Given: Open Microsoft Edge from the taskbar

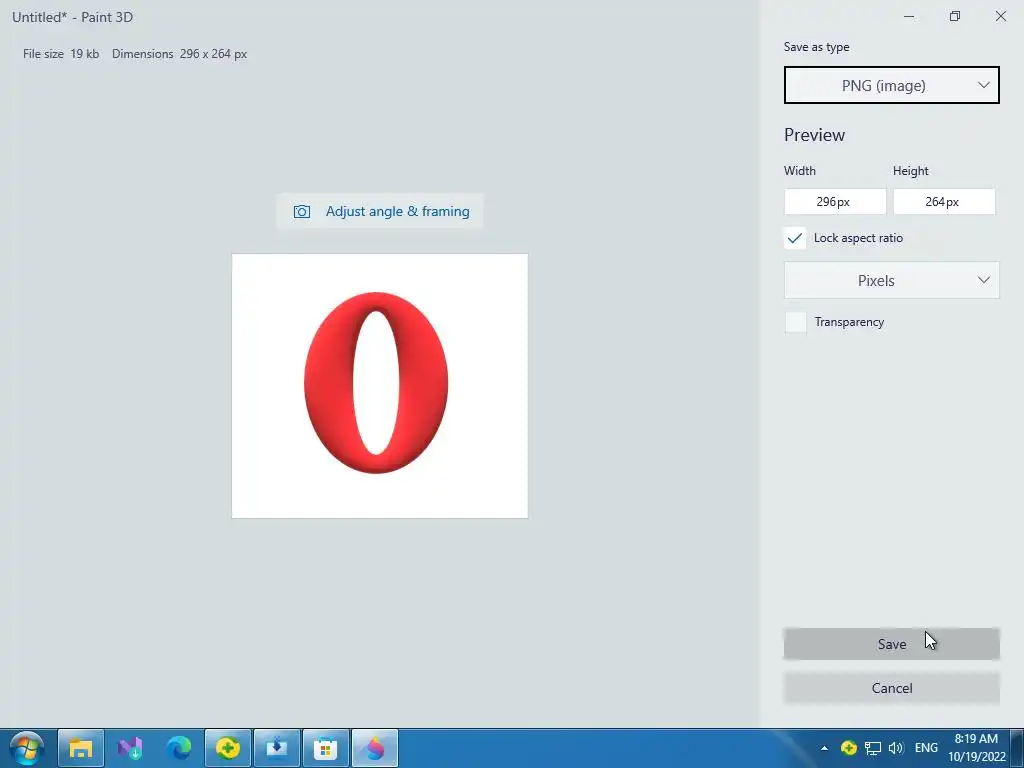Looking at the screenshot, I should pyautogui.click(x=179, y=748).
